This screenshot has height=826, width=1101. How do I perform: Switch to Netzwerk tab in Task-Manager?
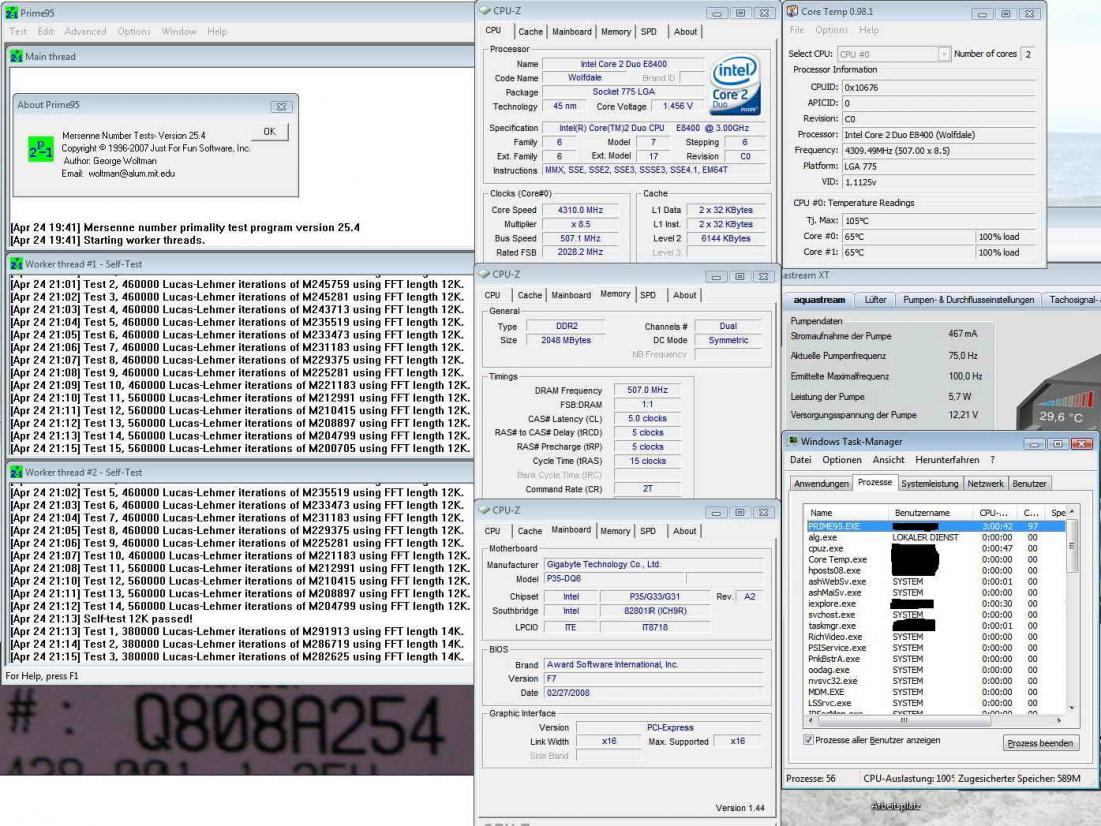coord(985,484)
